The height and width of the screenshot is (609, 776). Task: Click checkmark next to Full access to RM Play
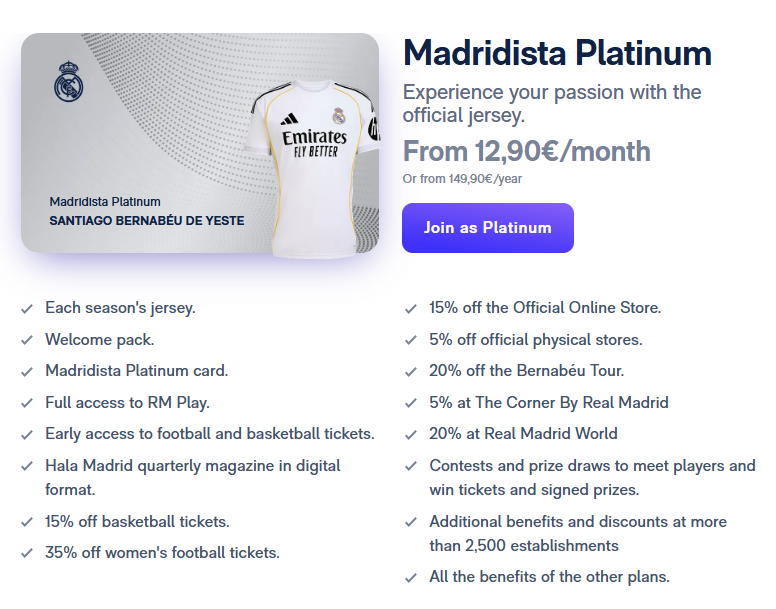tap(27, 404)
